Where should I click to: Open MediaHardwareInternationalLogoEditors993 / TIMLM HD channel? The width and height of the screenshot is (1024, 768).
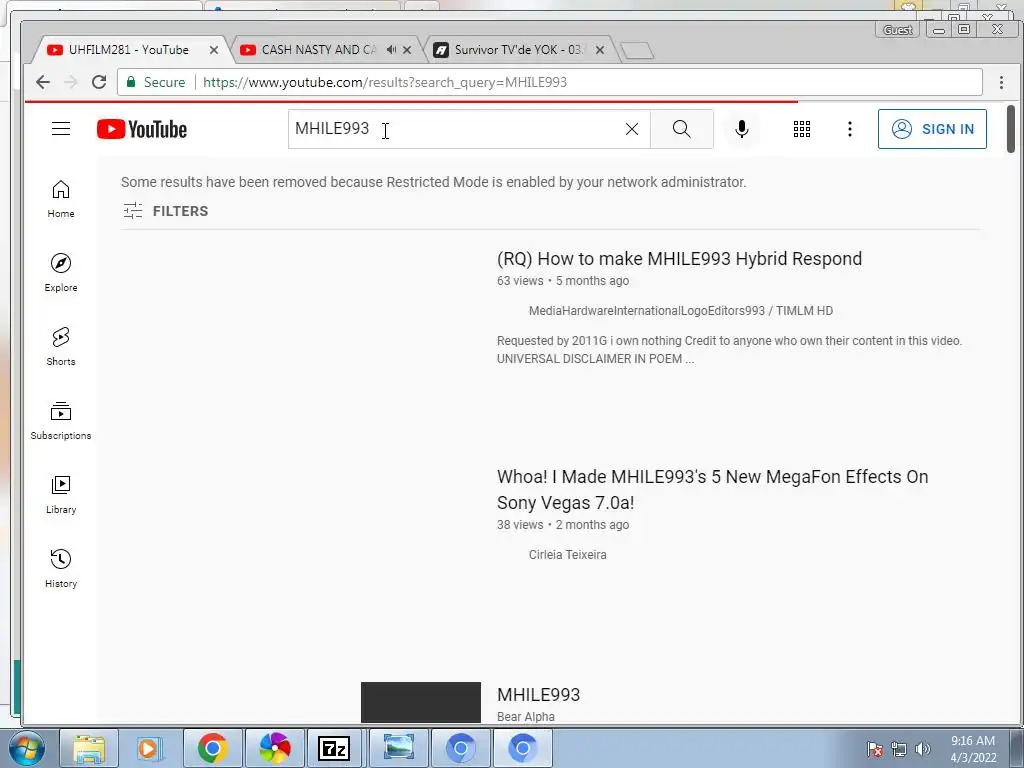click(680, 311)
